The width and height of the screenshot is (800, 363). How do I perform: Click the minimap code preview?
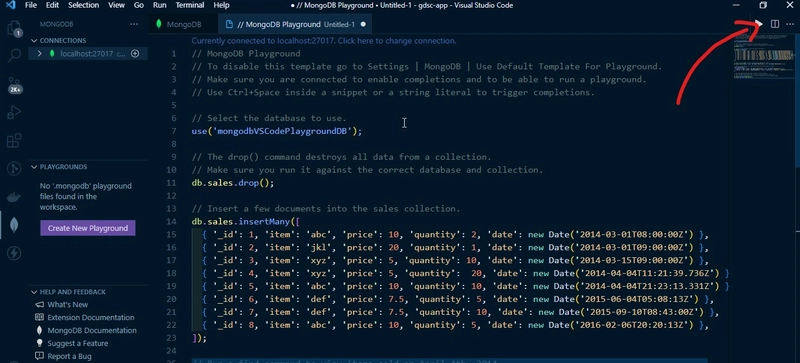(764, 56)
